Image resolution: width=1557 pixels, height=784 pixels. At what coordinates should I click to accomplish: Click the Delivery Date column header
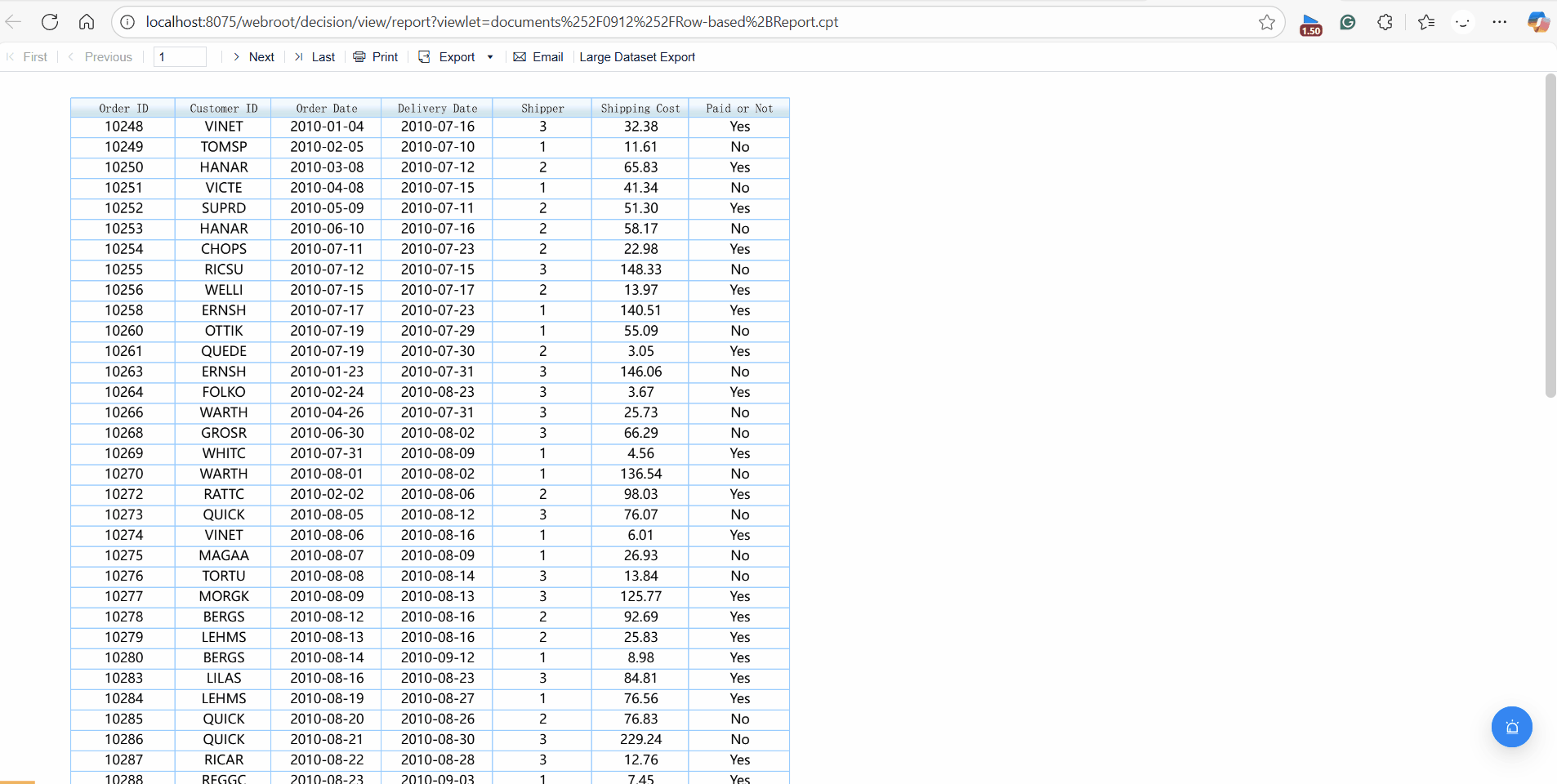pos(438,108)
